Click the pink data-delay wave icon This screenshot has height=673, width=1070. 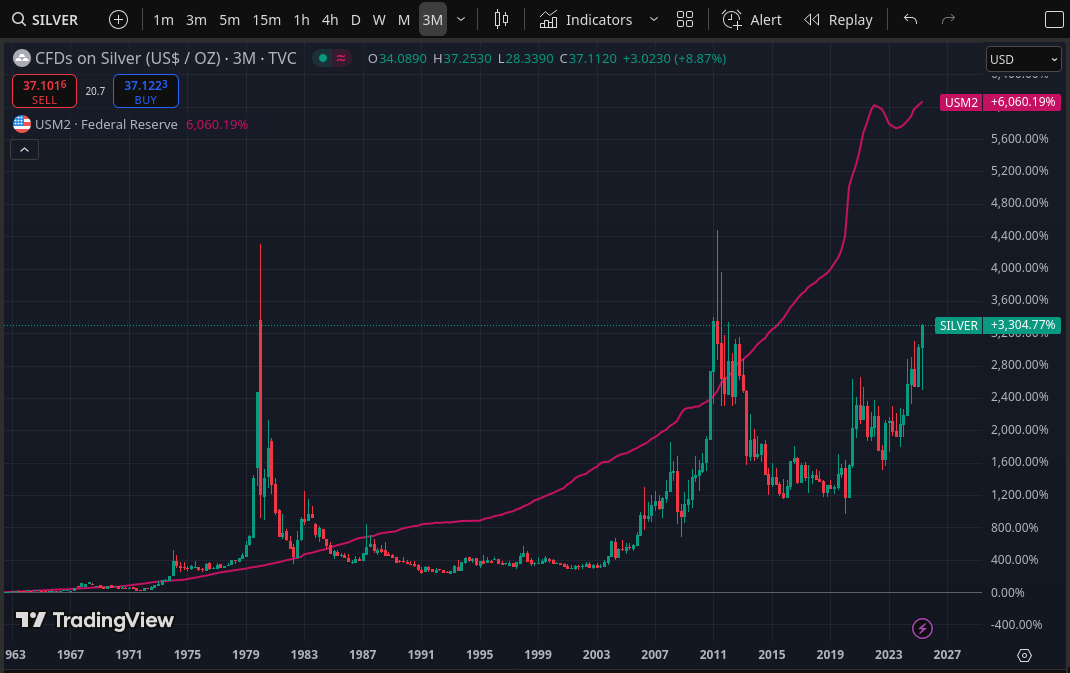341,59
